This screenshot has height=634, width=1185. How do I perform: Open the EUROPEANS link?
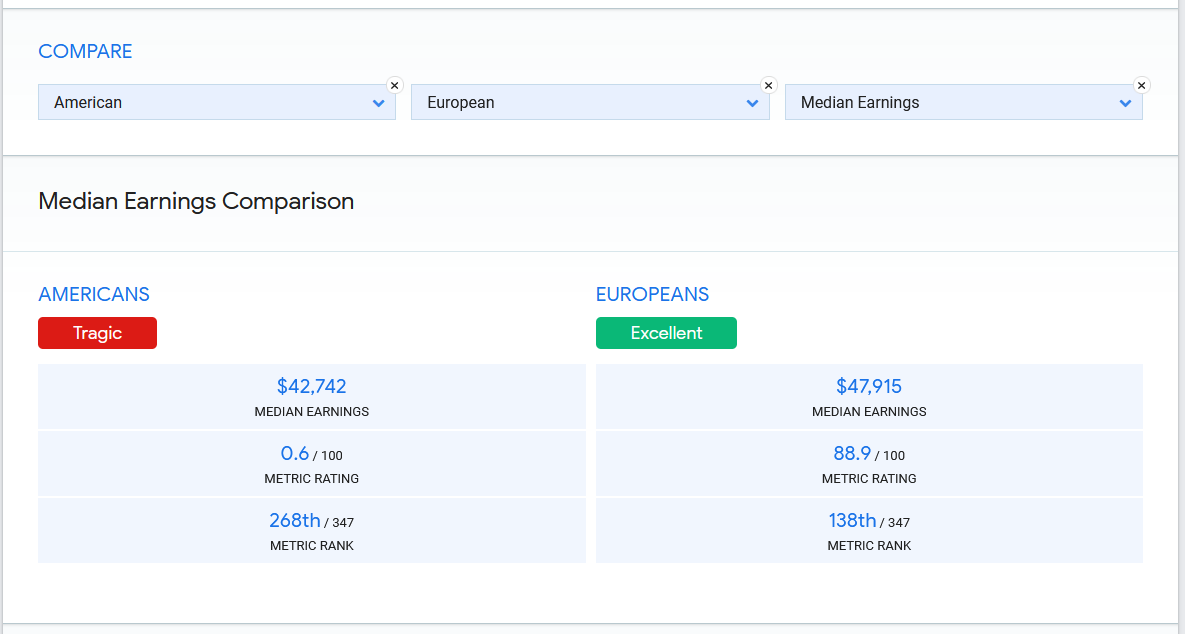[652, 294]
